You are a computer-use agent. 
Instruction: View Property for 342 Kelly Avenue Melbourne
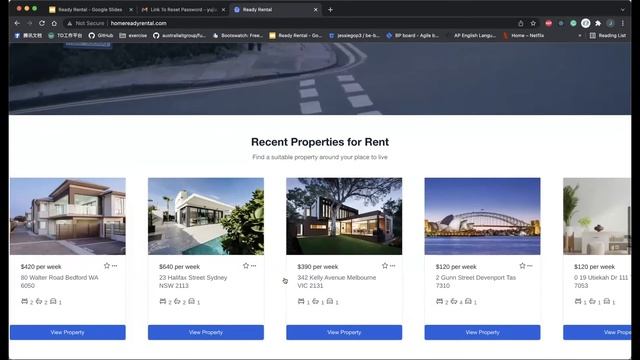[x=344, y=332]
